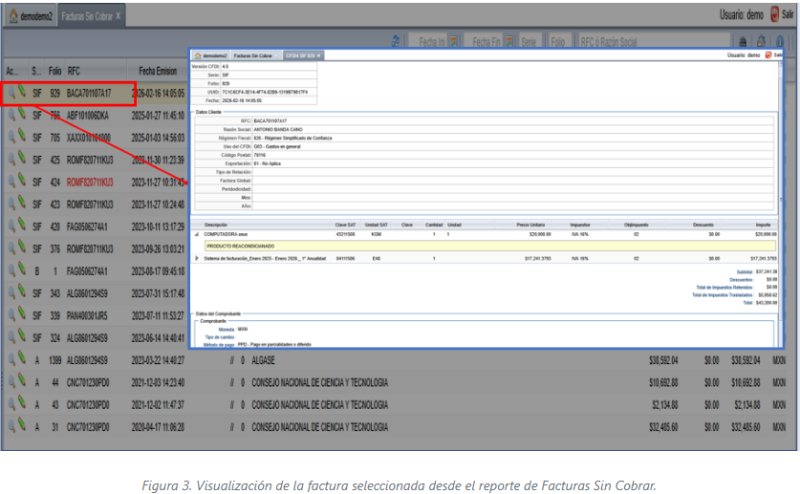Click pencil icon on folio 425 row

[21, 159]
